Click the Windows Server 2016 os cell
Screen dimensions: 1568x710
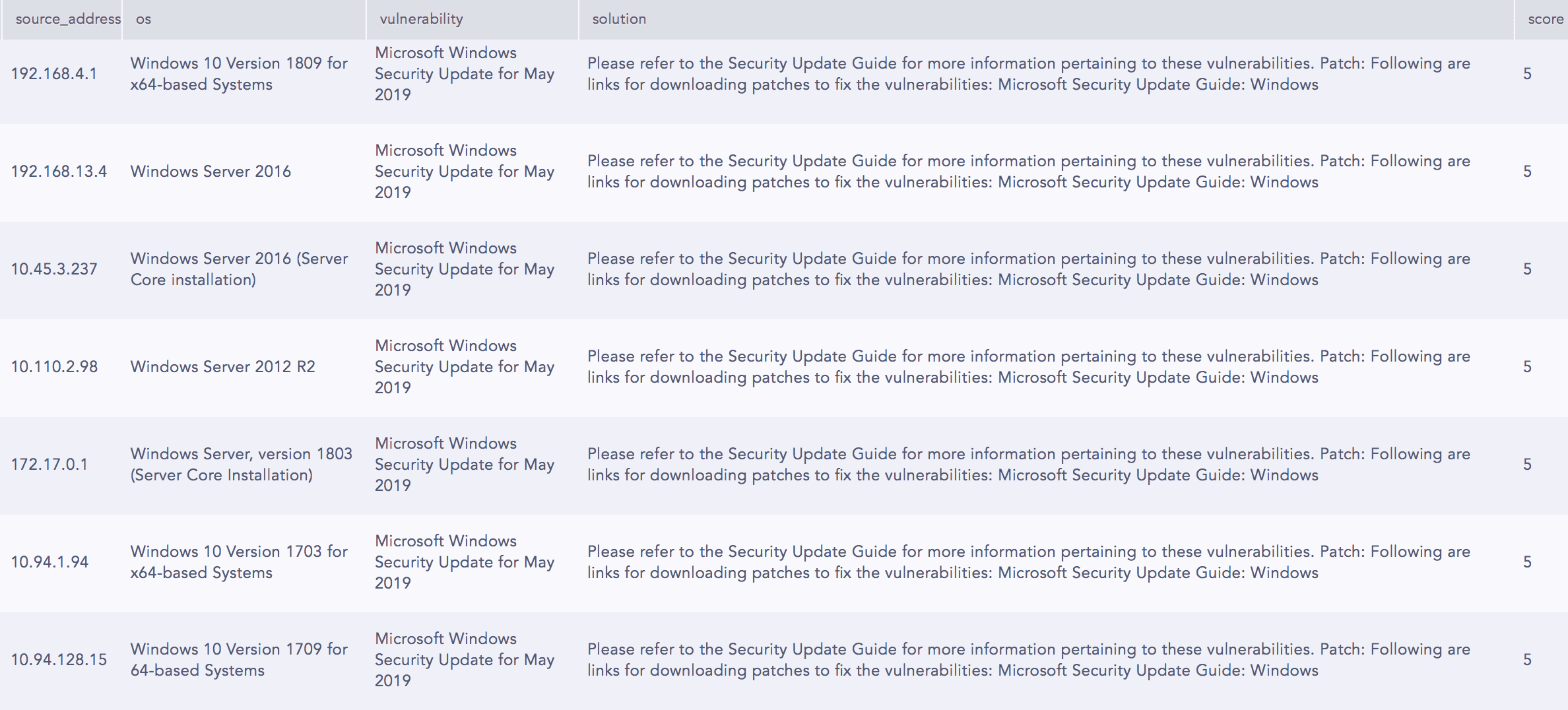coord(211,171)
